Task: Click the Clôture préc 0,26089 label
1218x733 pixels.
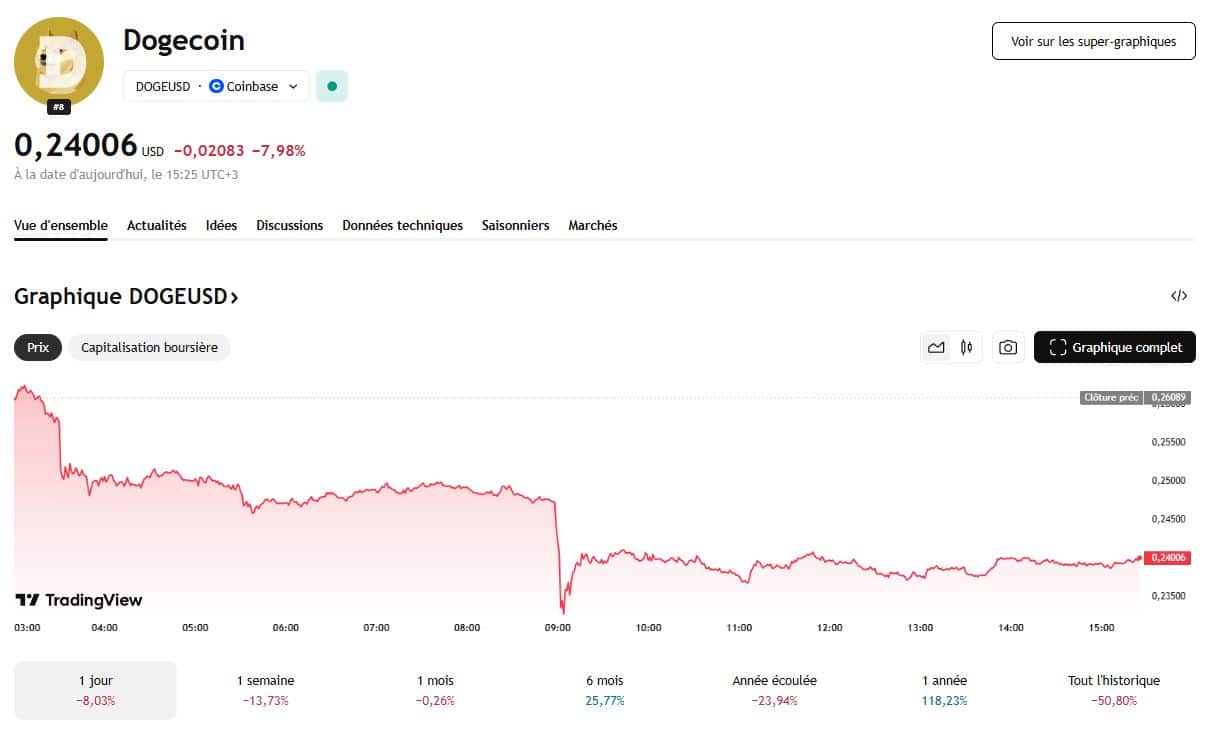Action: click(1134, 397)
